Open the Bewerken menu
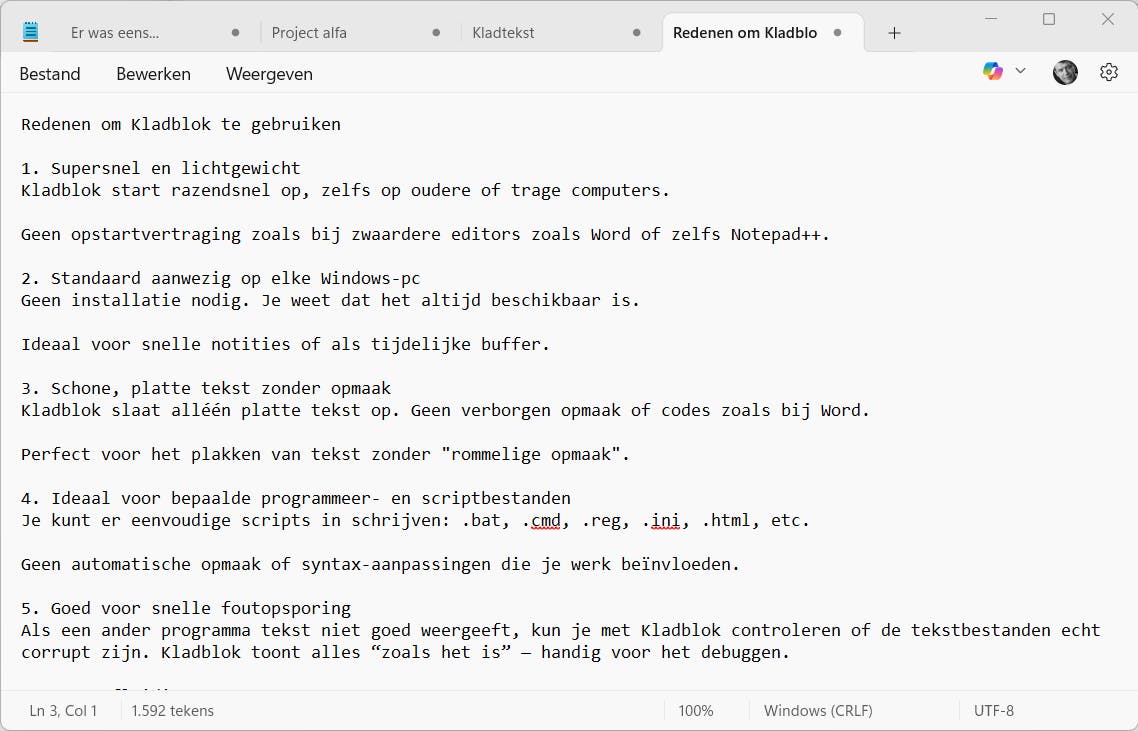The width and height of the screenshot is (1138, 731). [x=153, y=74]
